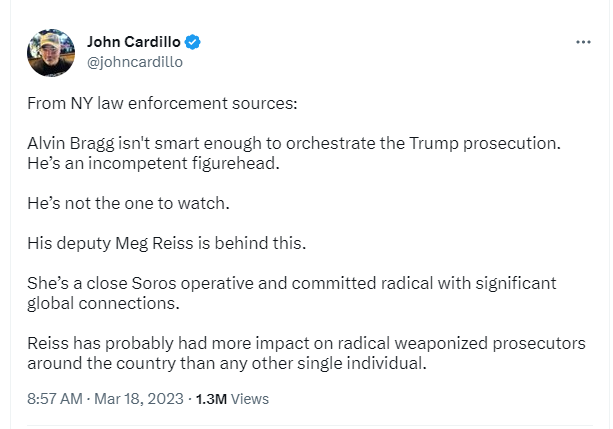Click the line 'His deputy Meg Reiss is behind this.'

(167, 243)
